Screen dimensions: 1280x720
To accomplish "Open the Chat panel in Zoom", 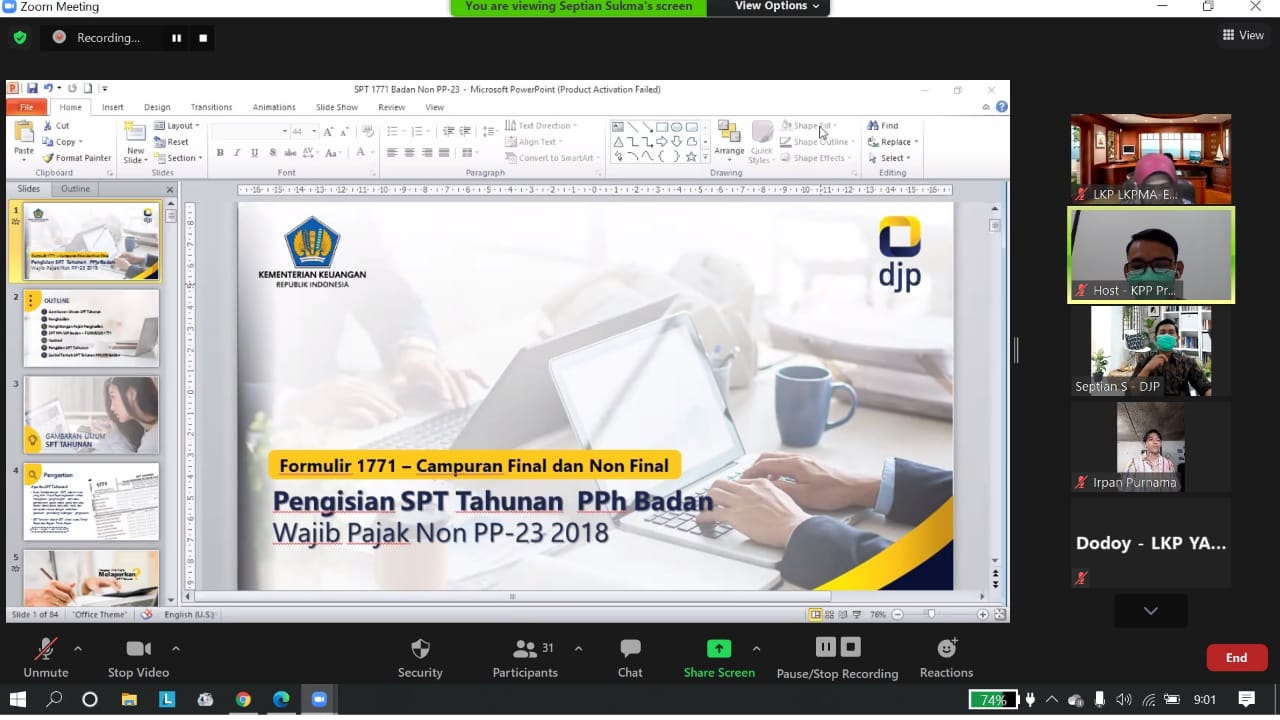I will coord(630,649).
